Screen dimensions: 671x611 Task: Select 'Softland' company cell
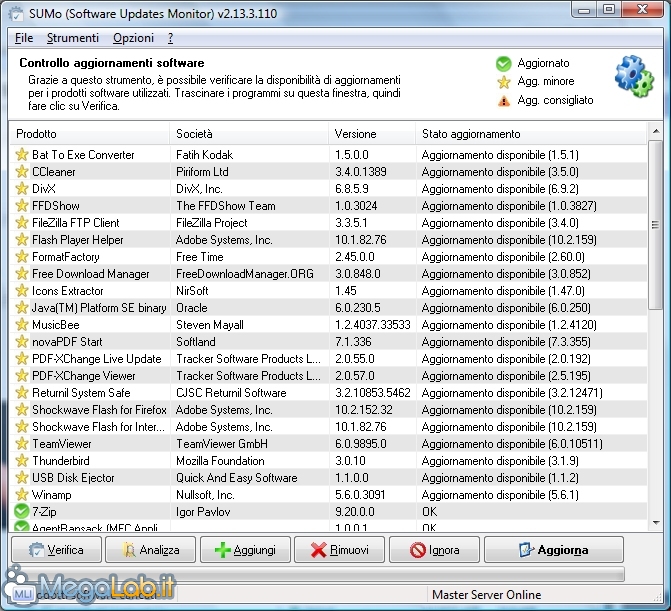point(196,342)
